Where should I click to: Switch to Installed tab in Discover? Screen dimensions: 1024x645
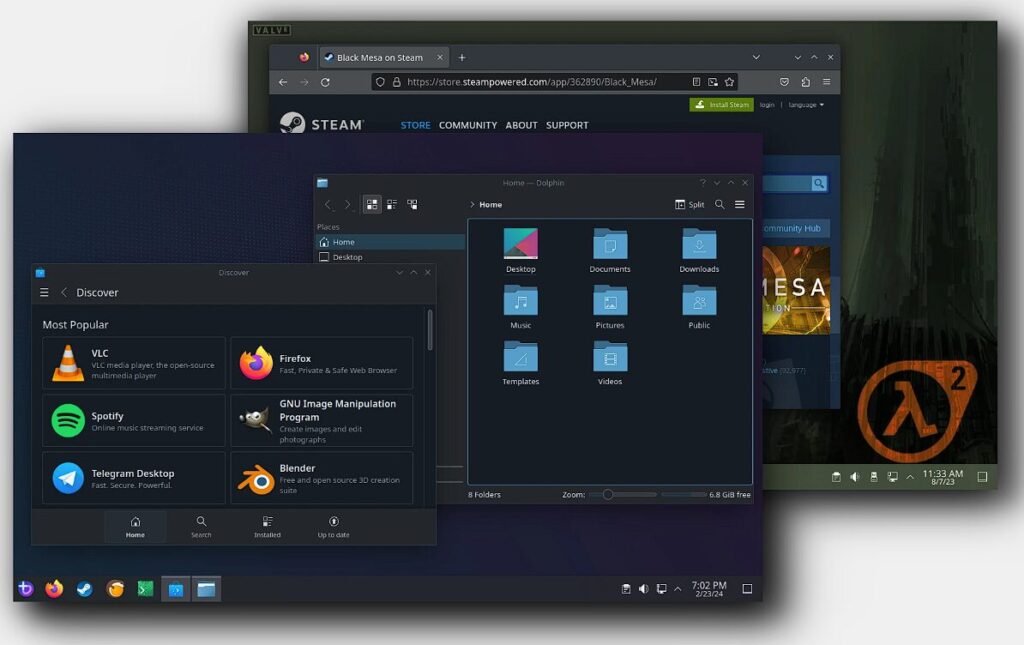(267, 527)
